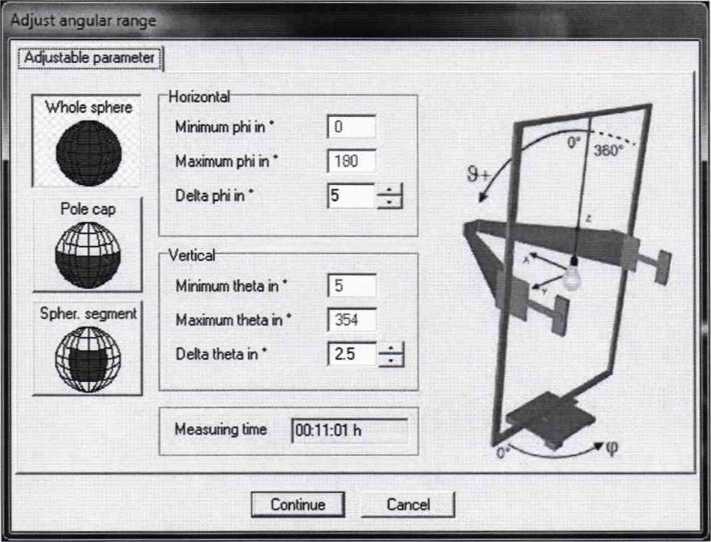
Task: Click the Minimum theta input field
Action: coord(350,285)
